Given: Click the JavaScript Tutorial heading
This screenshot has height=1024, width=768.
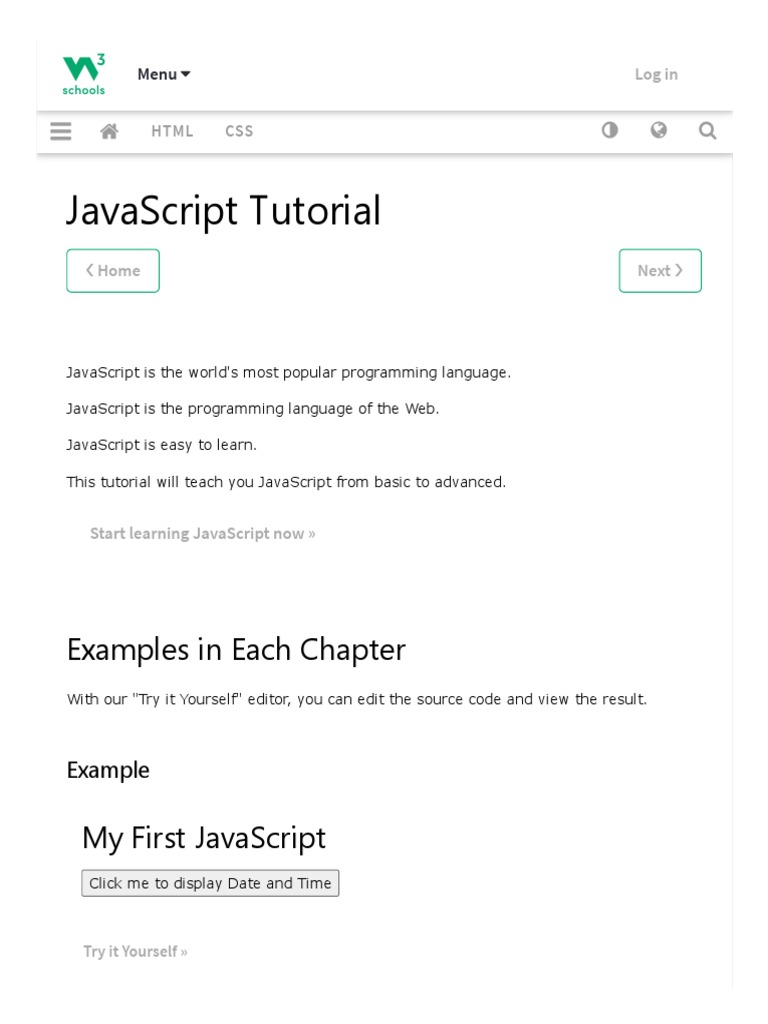Looking at the screenshot, I should pos(223,211).
